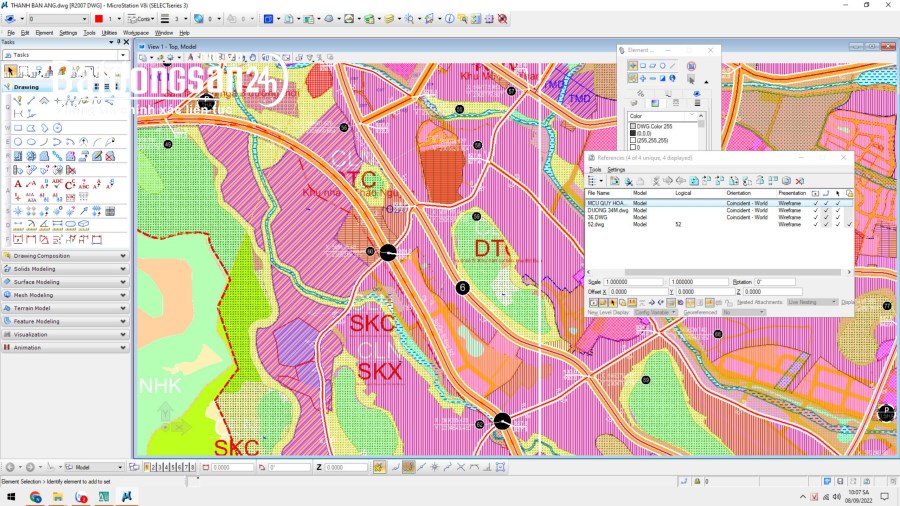Toggle Display checkmark for DUONG 34M.dwg
900x506 pixels.
coord(816,211)
